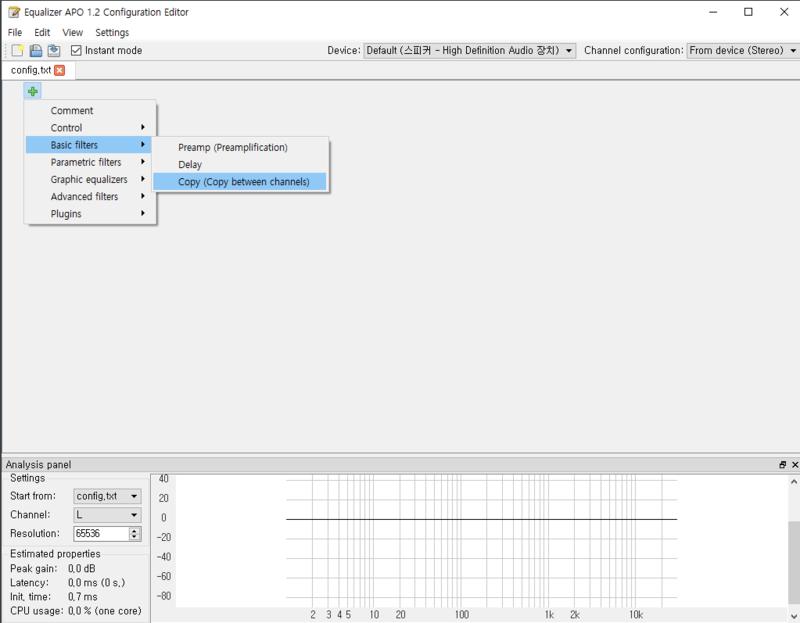
Task: Minimize the Configuration Editor window
Action: tap(713, 12)
